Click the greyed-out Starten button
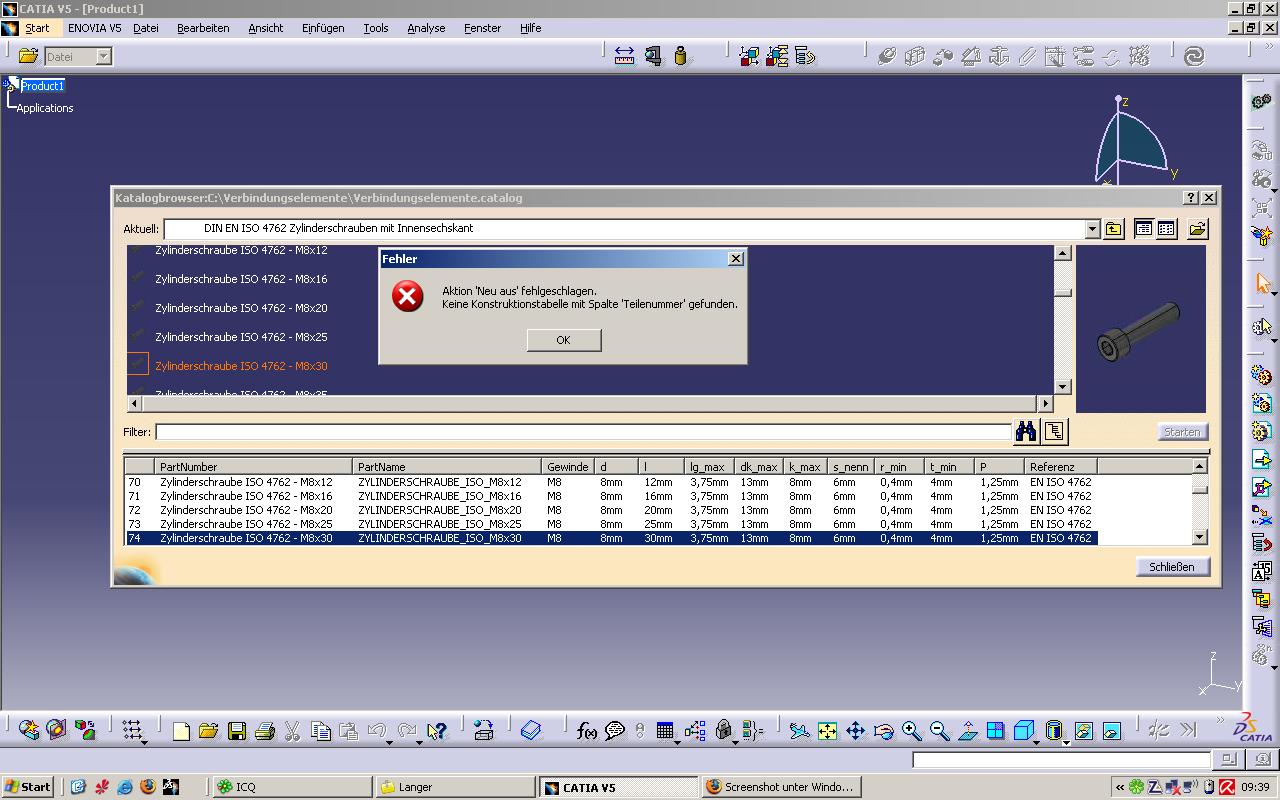 [x=1181, y=432]
